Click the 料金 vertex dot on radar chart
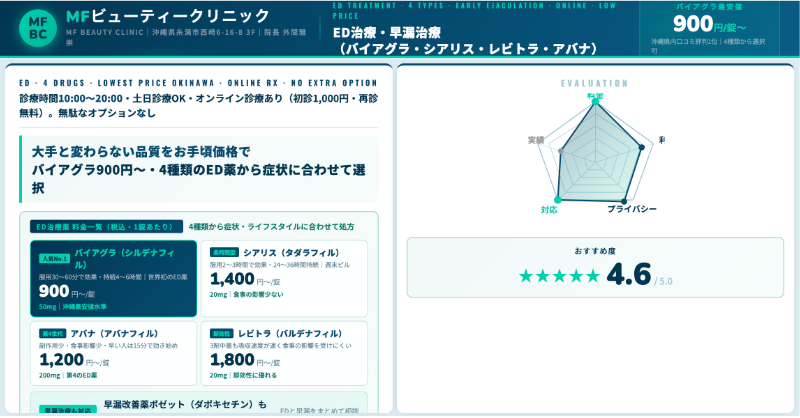 coord(595,102)
